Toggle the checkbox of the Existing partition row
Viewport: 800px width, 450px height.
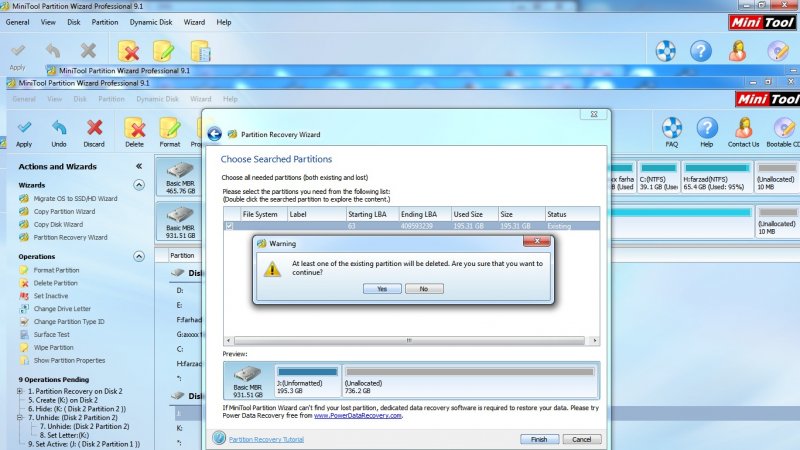tap(229, 226)
